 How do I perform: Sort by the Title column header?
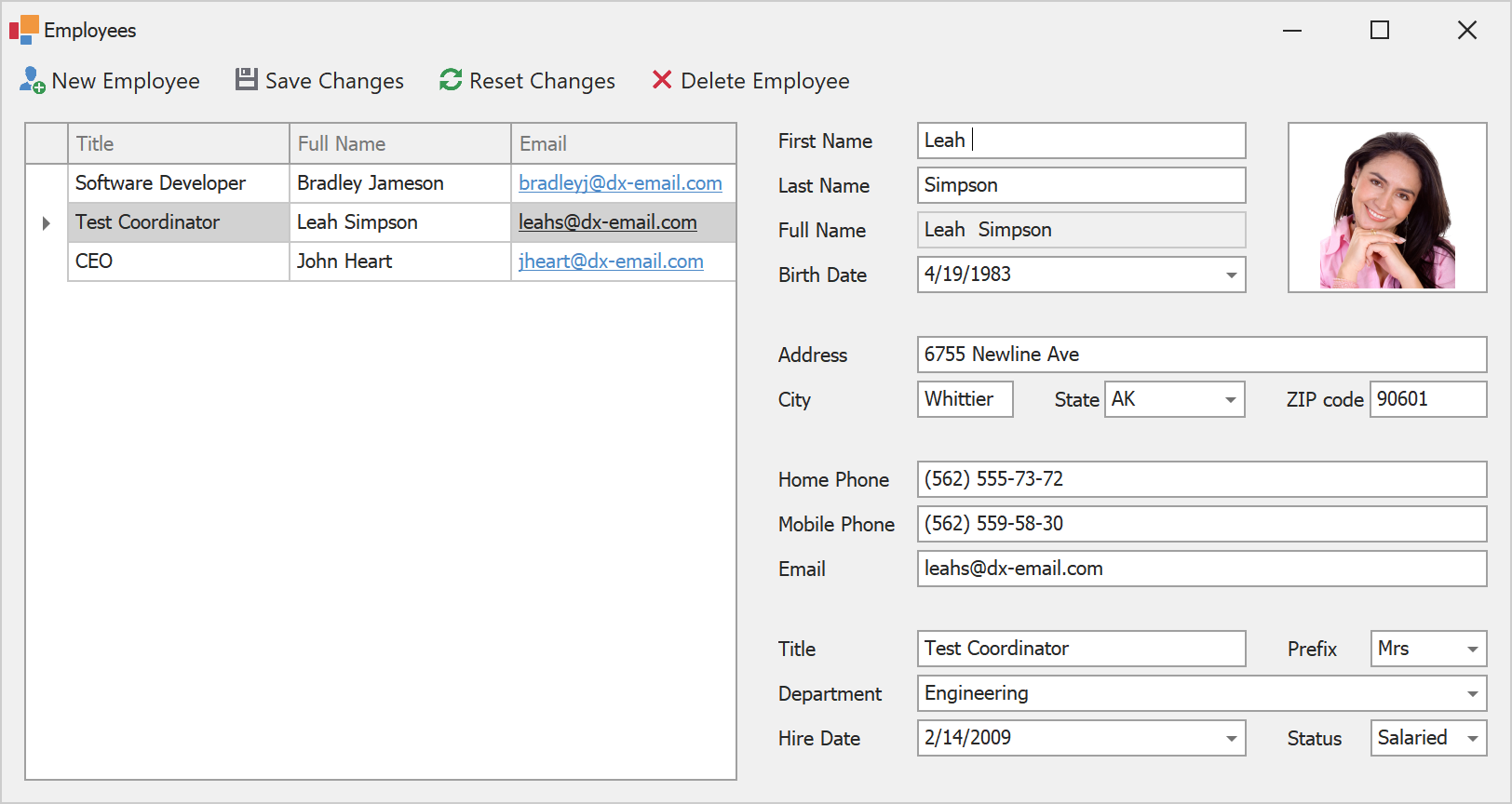(x=178, y=144)
